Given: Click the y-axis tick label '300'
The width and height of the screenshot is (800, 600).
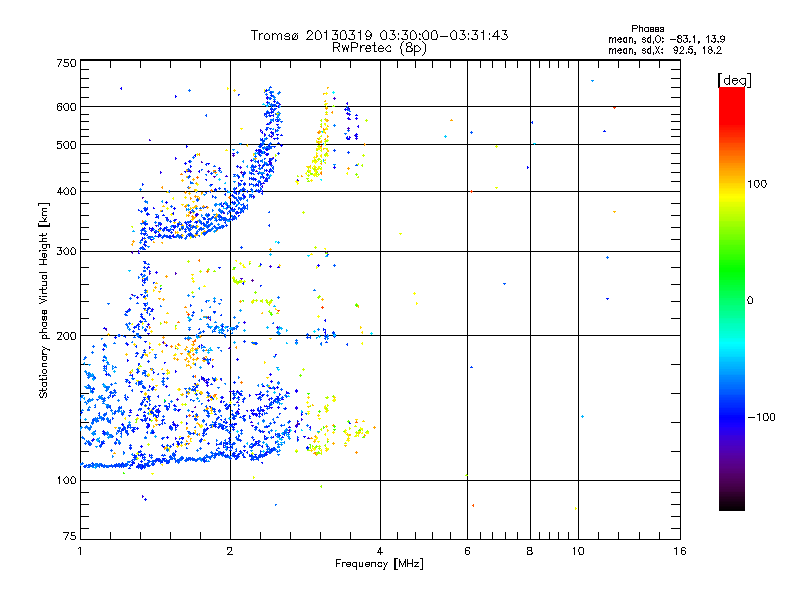Looking at the screenshot, I should [66, 252].
